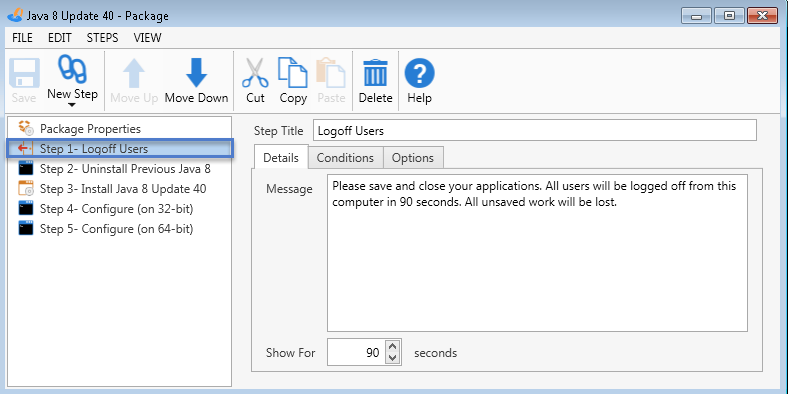788x394 pixels.
Task: Switch to the Details tab
Action: (x=281, y=158)
